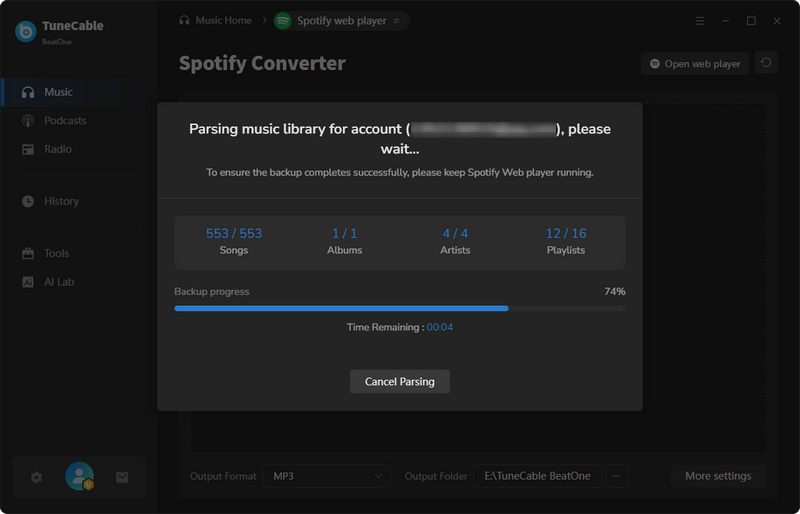Click Open web player button
The height and width of the screenshot is (514, 800).
(x=695, y=64)
